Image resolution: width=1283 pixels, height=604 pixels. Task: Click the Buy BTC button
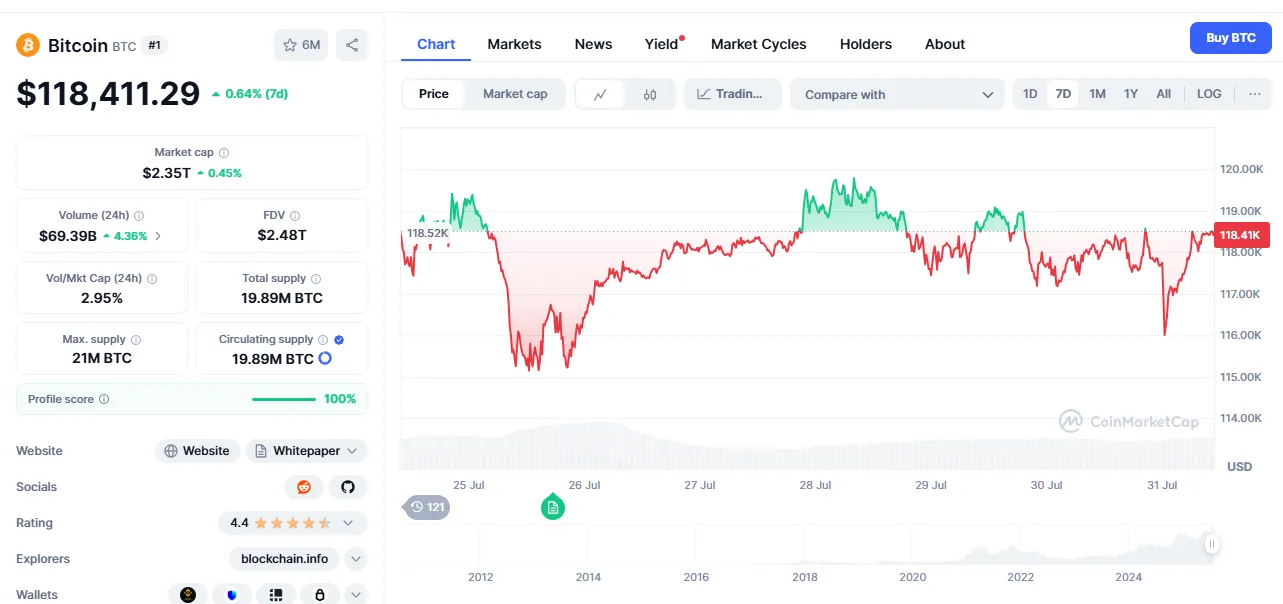click(1230, 38)
